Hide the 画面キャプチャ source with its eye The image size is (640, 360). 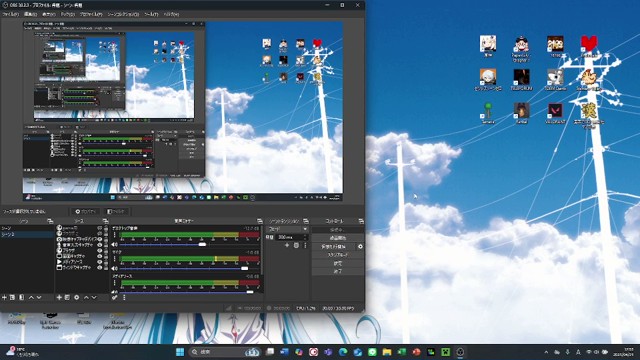click(100, 256)
